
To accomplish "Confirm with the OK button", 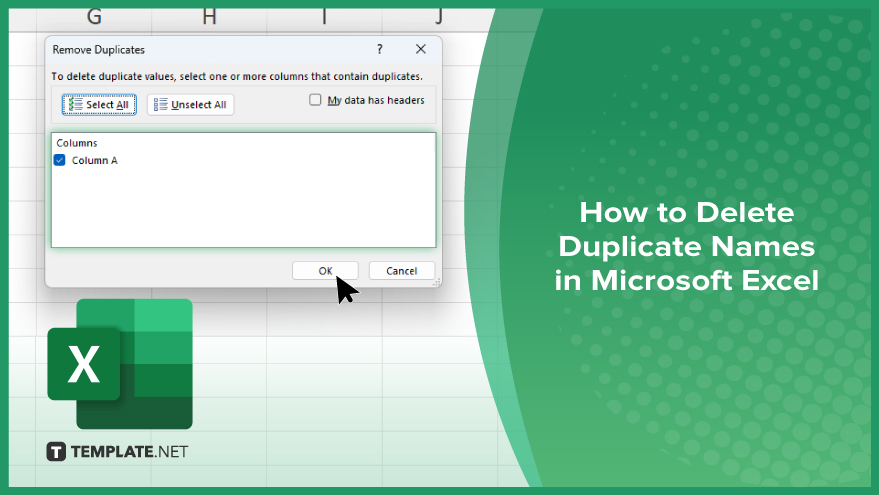I will (x=325, y=271).
